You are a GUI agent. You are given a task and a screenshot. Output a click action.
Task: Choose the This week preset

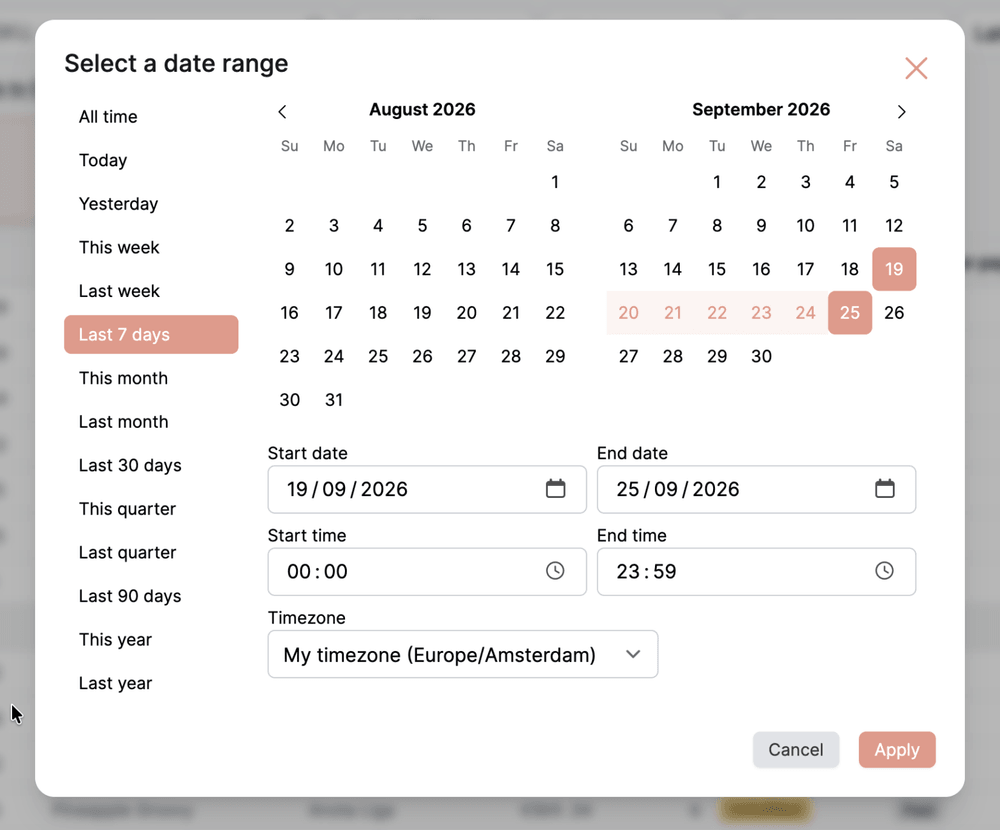[151, 248]
